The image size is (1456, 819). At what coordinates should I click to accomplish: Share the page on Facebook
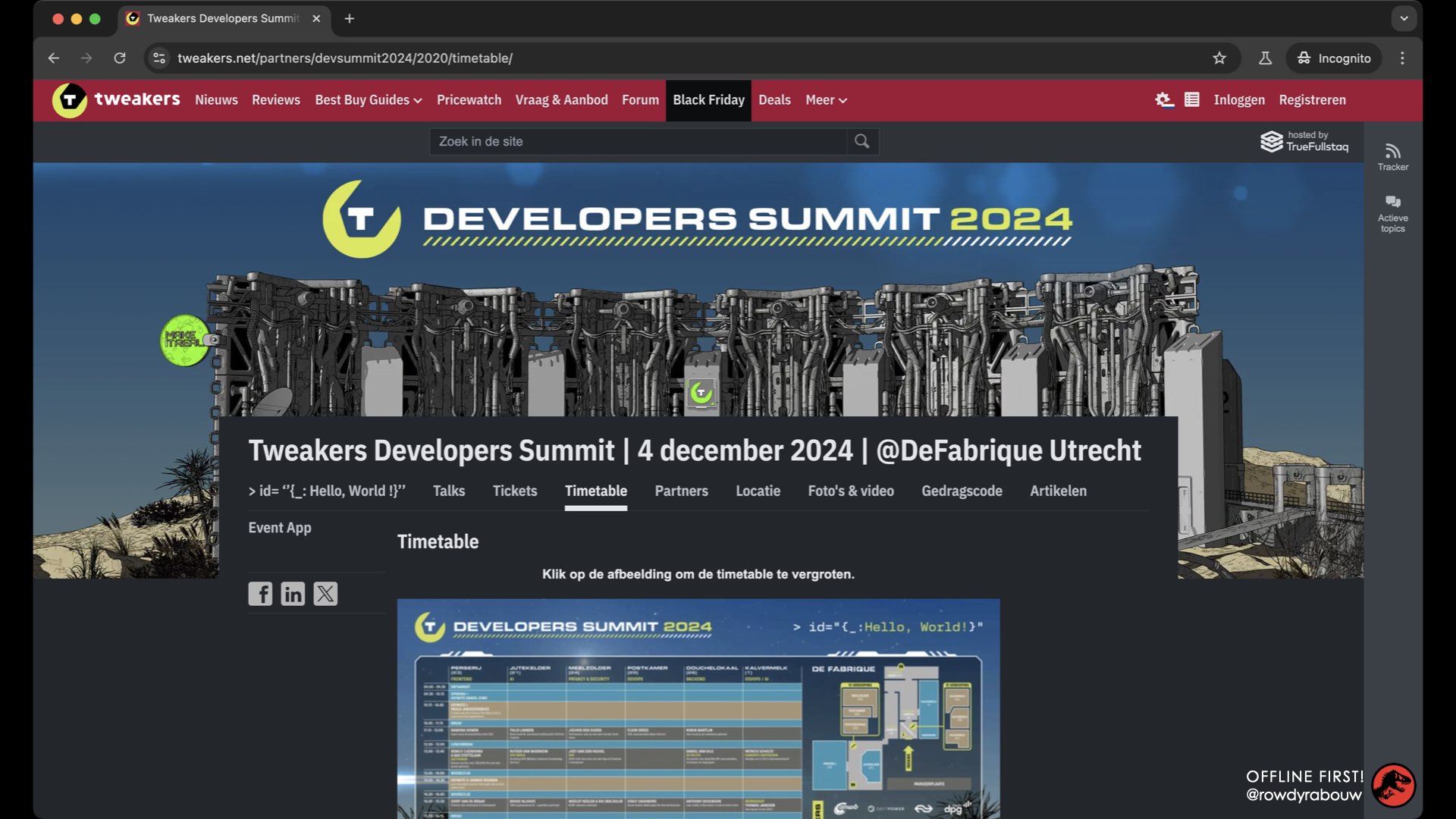(260, 594)
